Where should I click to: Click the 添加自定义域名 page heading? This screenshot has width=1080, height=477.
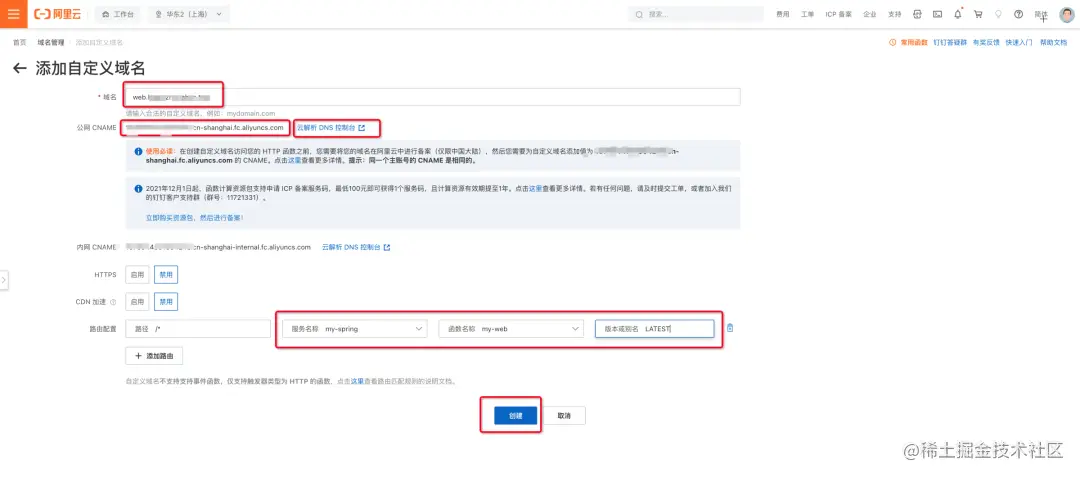coord(90,68)
